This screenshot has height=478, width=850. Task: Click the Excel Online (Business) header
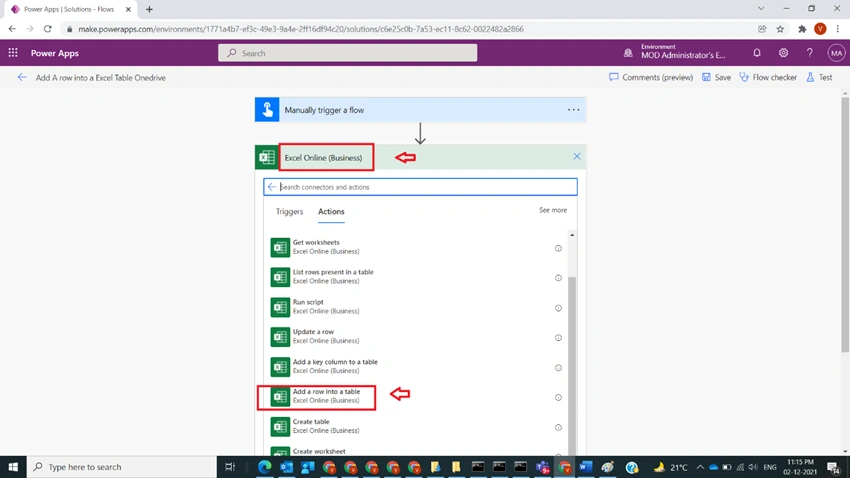(420, 157)
